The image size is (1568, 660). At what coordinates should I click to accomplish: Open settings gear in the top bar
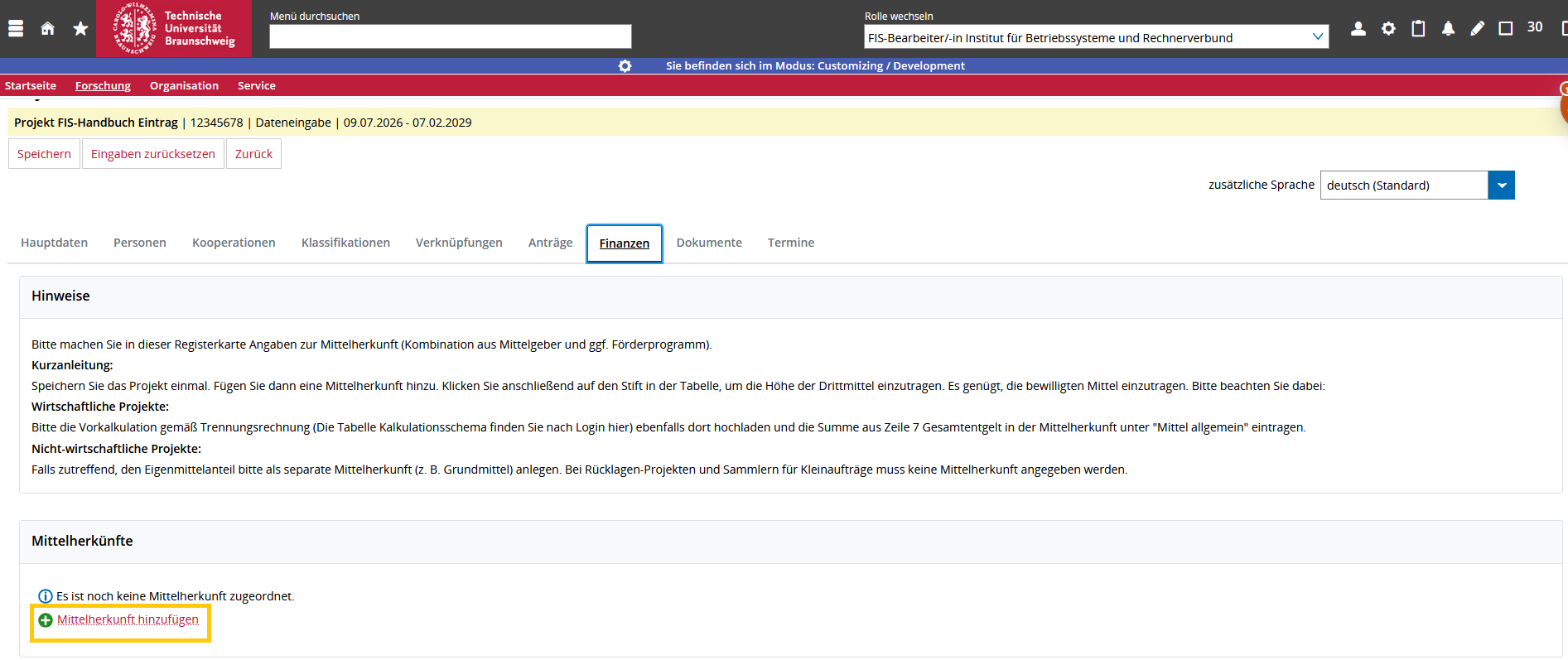point(1388,29)
